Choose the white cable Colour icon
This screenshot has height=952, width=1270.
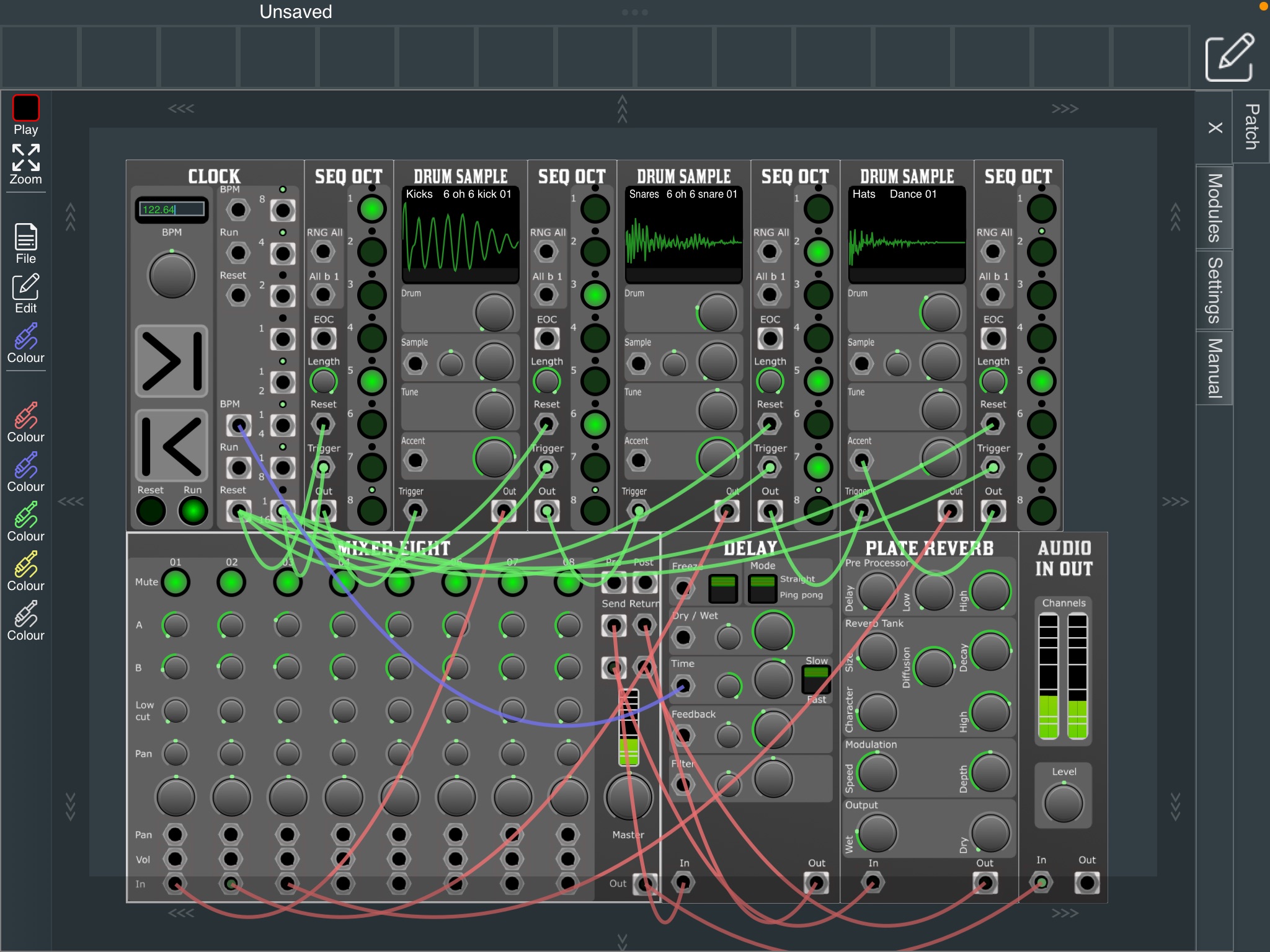click(26, 614)
